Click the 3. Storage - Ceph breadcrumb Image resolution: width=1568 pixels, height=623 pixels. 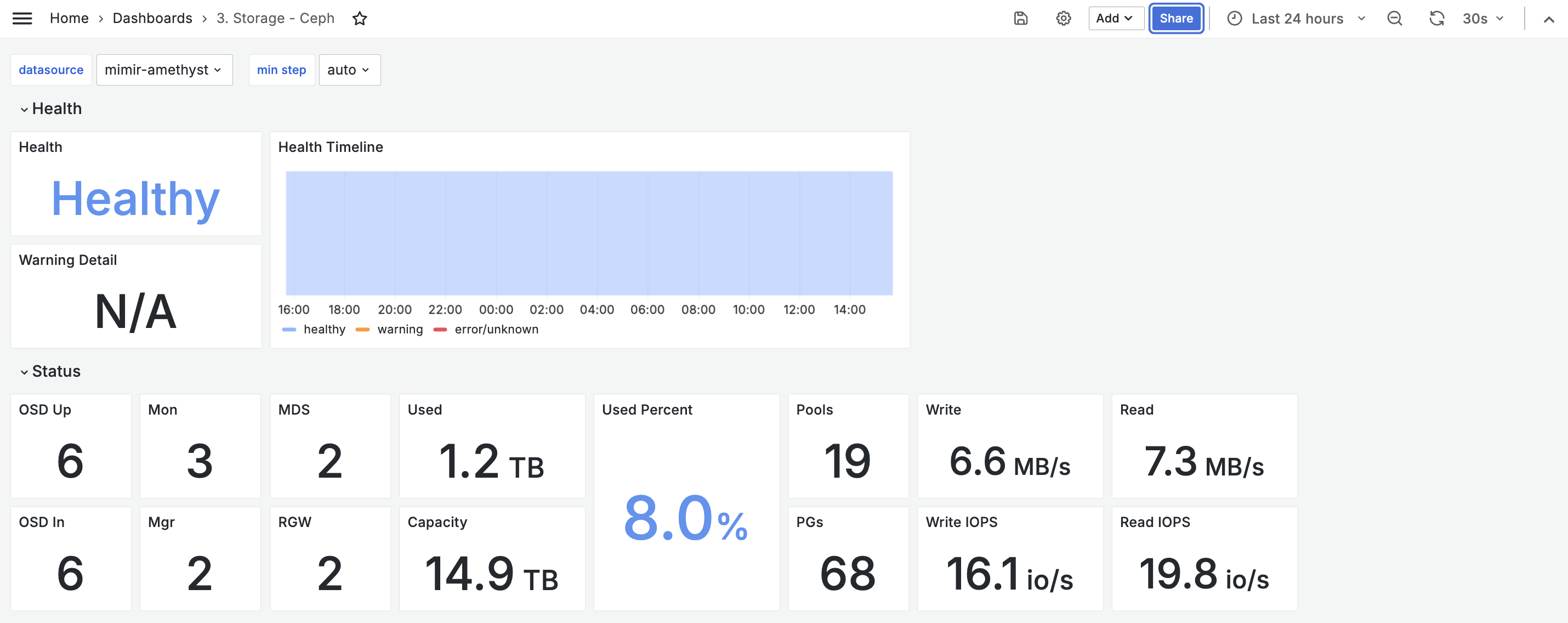275,18
